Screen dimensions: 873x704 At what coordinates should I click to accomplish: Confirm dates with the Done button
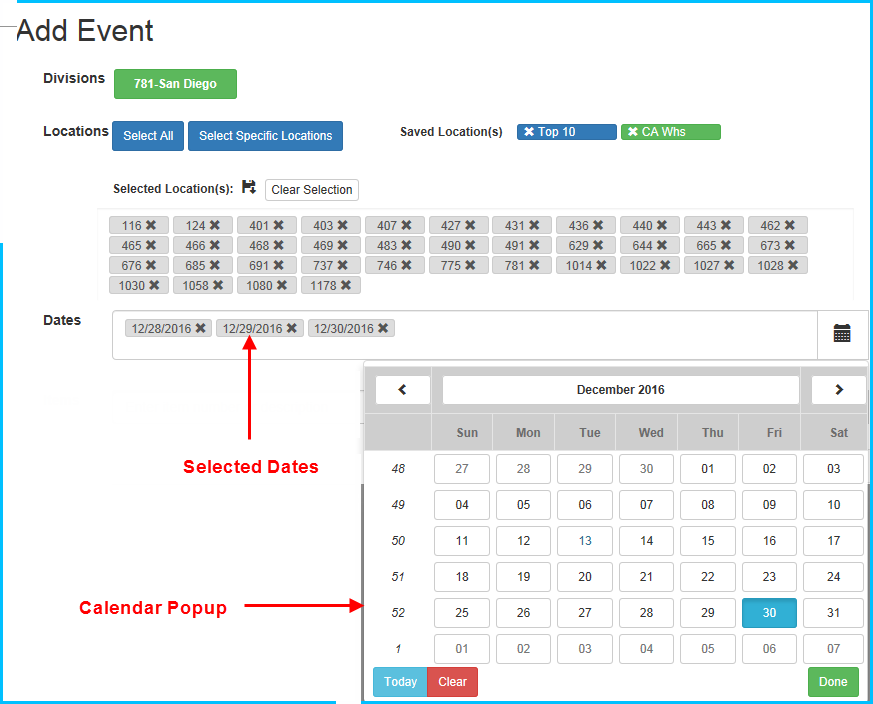[x=833, y=681]
